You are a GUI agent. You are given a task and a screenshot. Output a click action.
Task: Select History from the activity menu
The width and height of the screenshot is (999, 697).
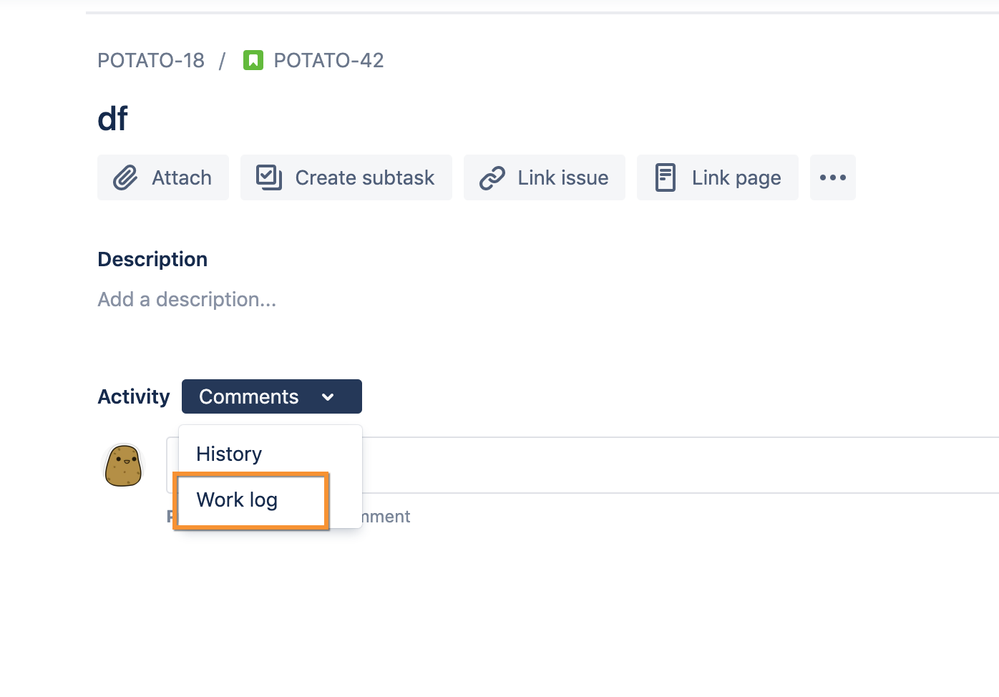point(229,454)
